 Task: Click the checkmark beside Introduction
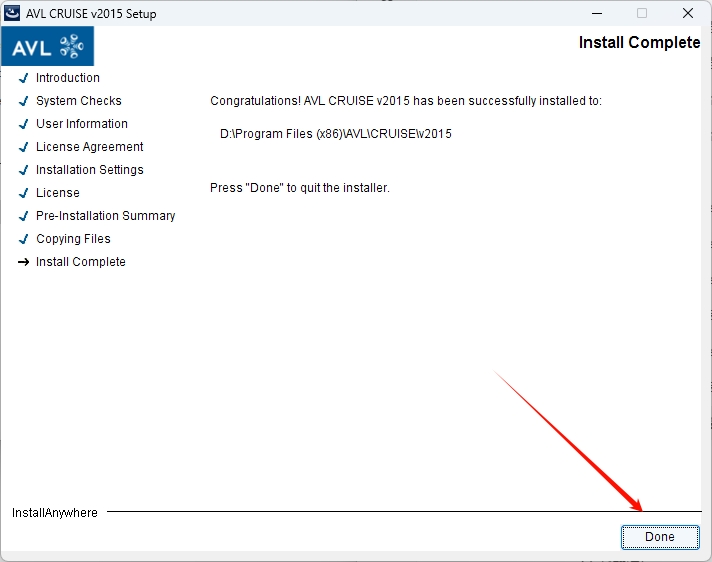pyautogui.click(x=23, y=78)
